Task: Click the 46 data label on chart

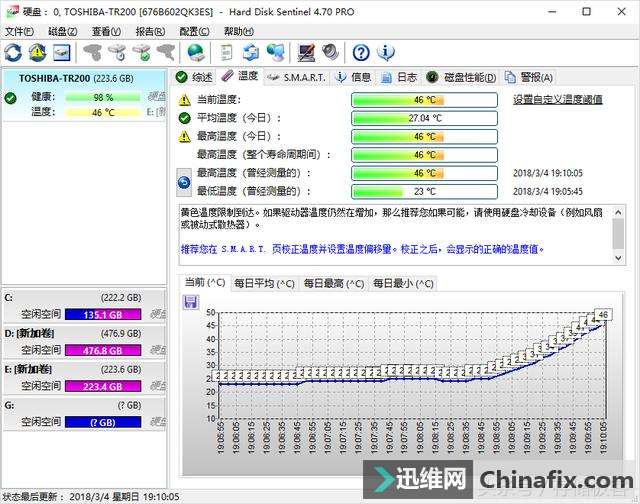Action: pyautogui.click(x=603, y=314)
